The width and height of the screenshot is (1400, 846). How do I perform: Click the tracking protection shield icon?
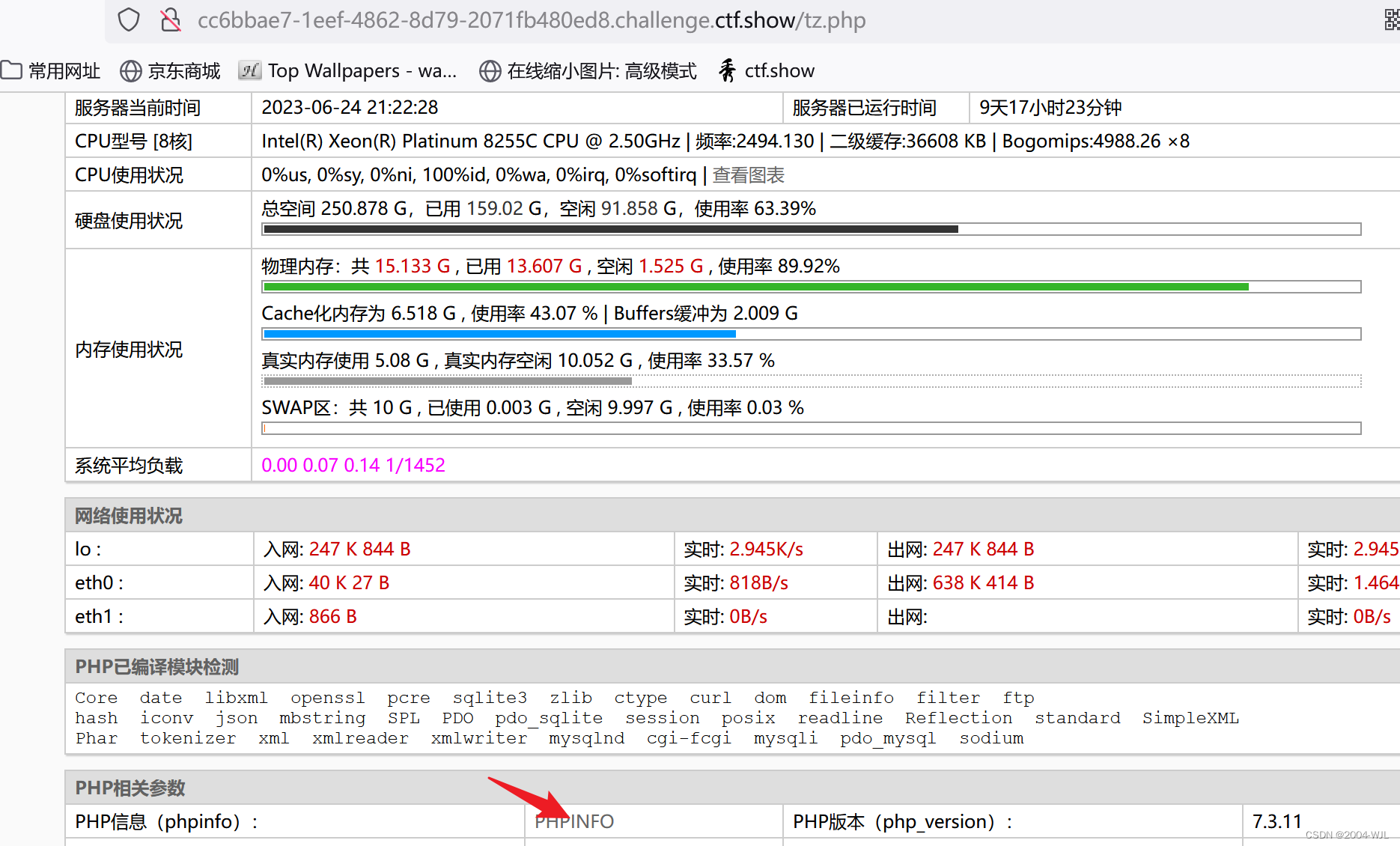coord(128,19)
